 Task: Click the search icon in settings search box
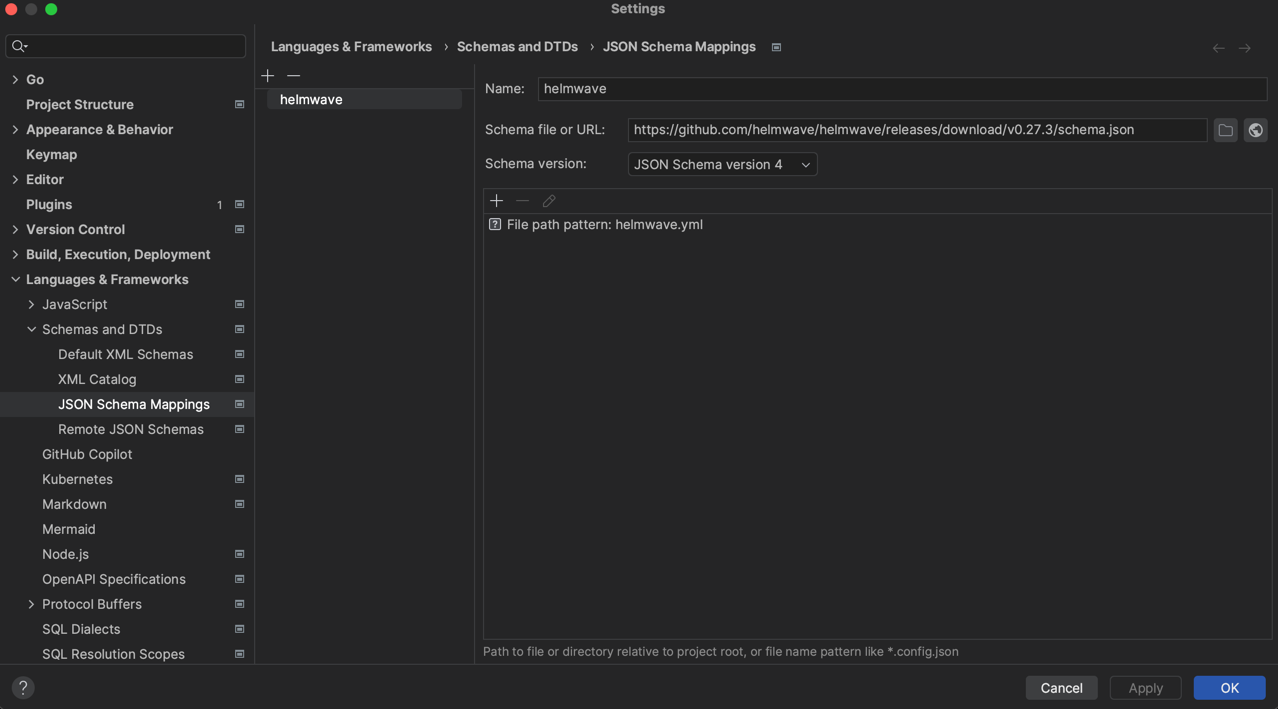pyautogui.click(x=19, y=46)
